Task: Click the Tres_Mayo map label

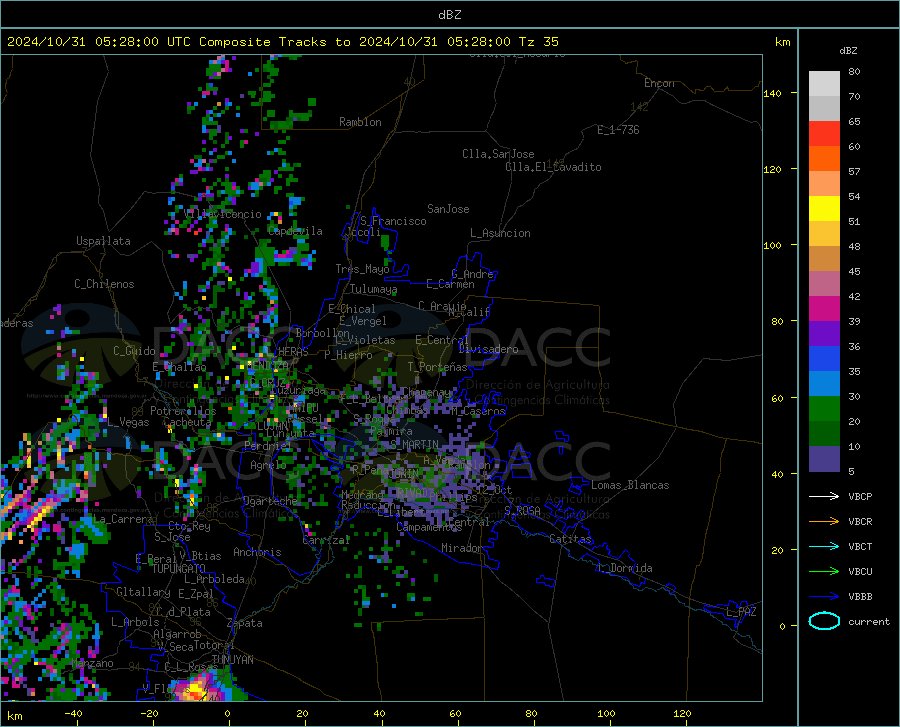Action: coord(362,269)
